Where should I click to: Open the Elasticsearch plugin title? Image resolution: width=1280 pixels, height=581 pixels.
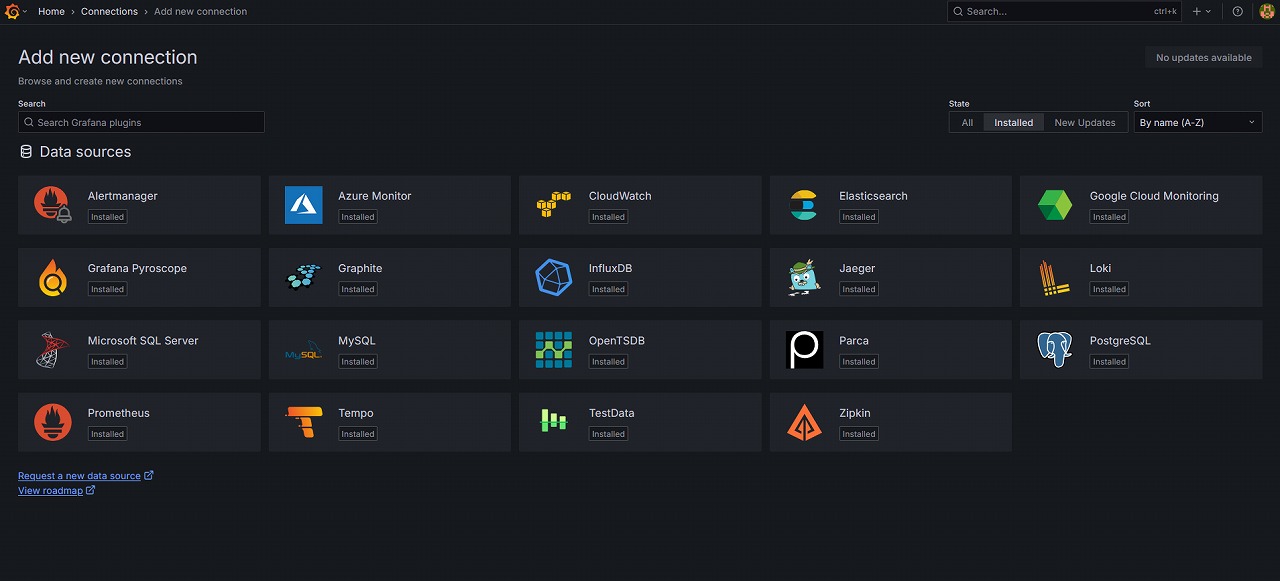click(x=874, y=196)
